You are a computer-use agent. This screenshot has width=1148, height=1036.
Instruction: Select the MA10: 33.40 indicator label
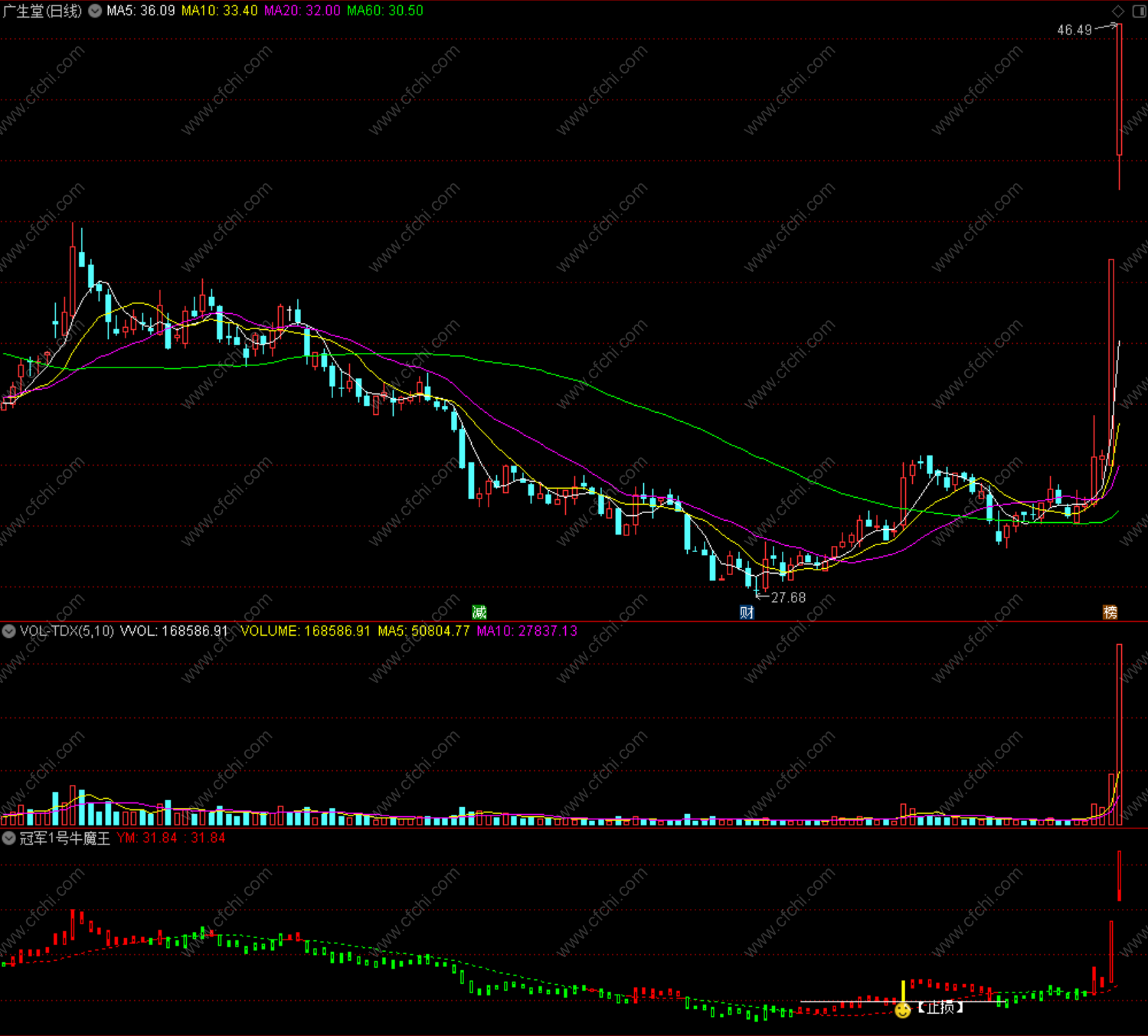[219, 11]
